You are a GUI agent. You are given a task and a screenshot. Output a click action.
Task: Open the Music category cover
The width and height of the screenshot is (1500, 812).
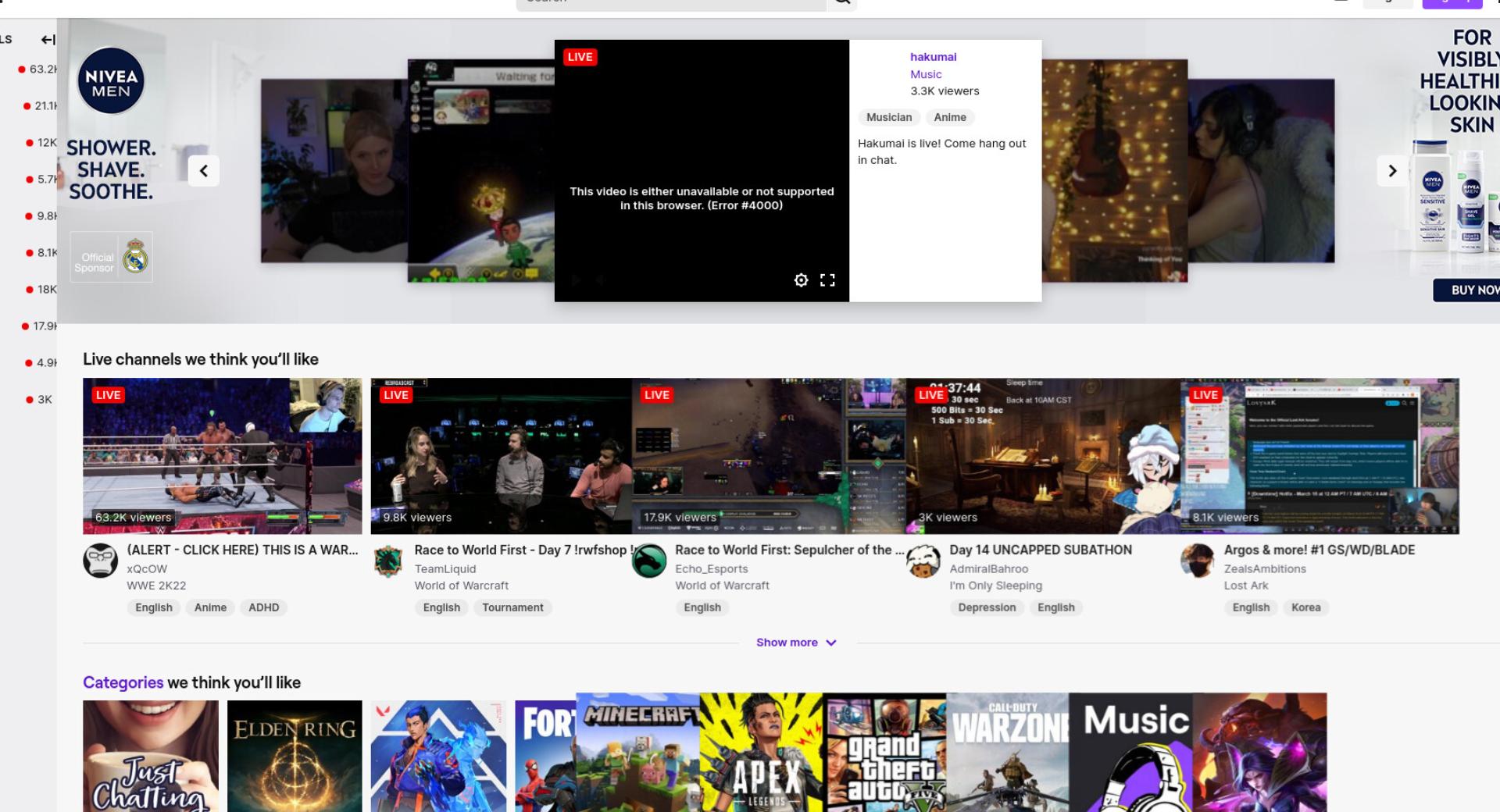coord(1131,753)
